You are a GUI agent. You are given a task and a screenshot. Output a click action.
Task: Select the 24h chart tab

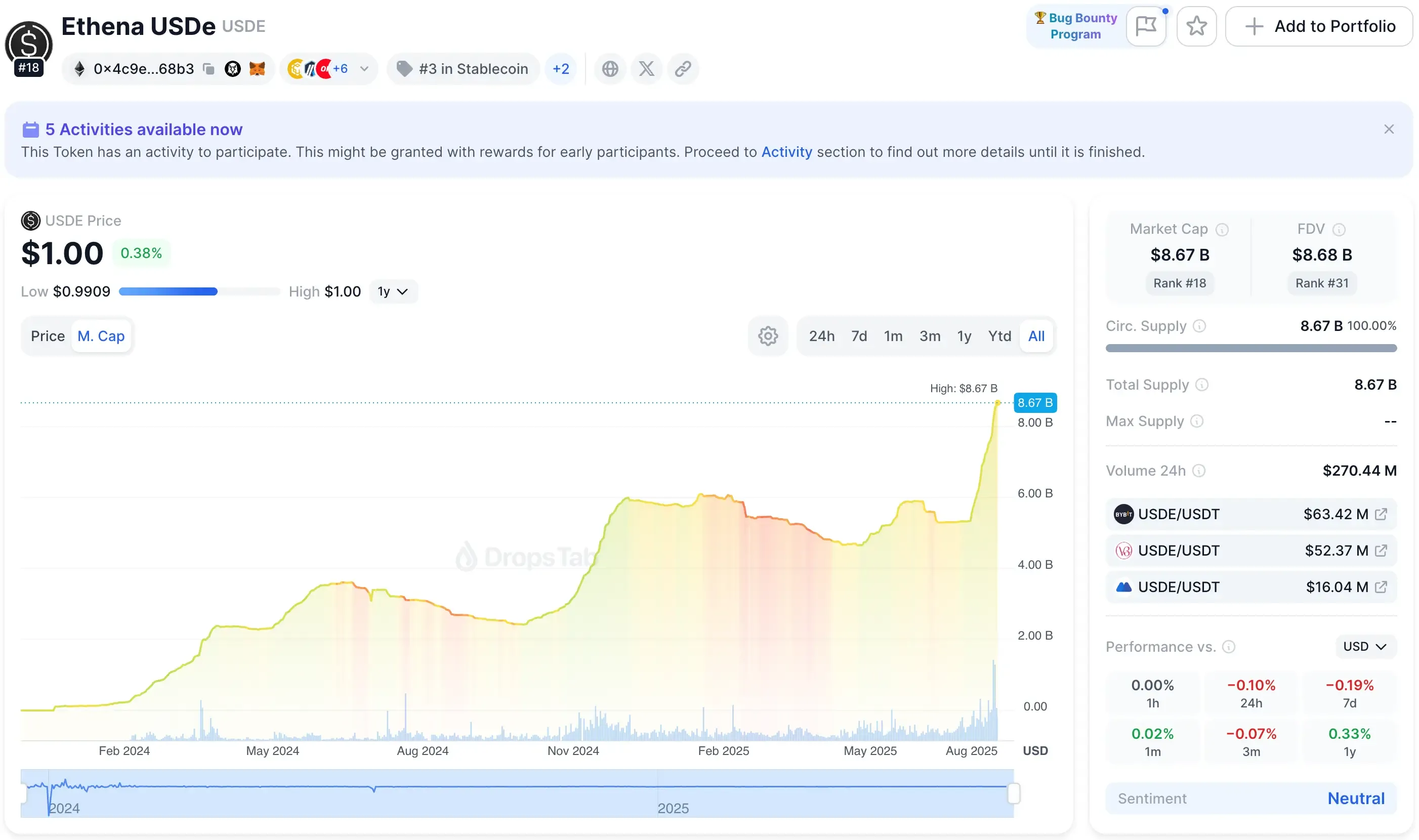coord(822,335)
